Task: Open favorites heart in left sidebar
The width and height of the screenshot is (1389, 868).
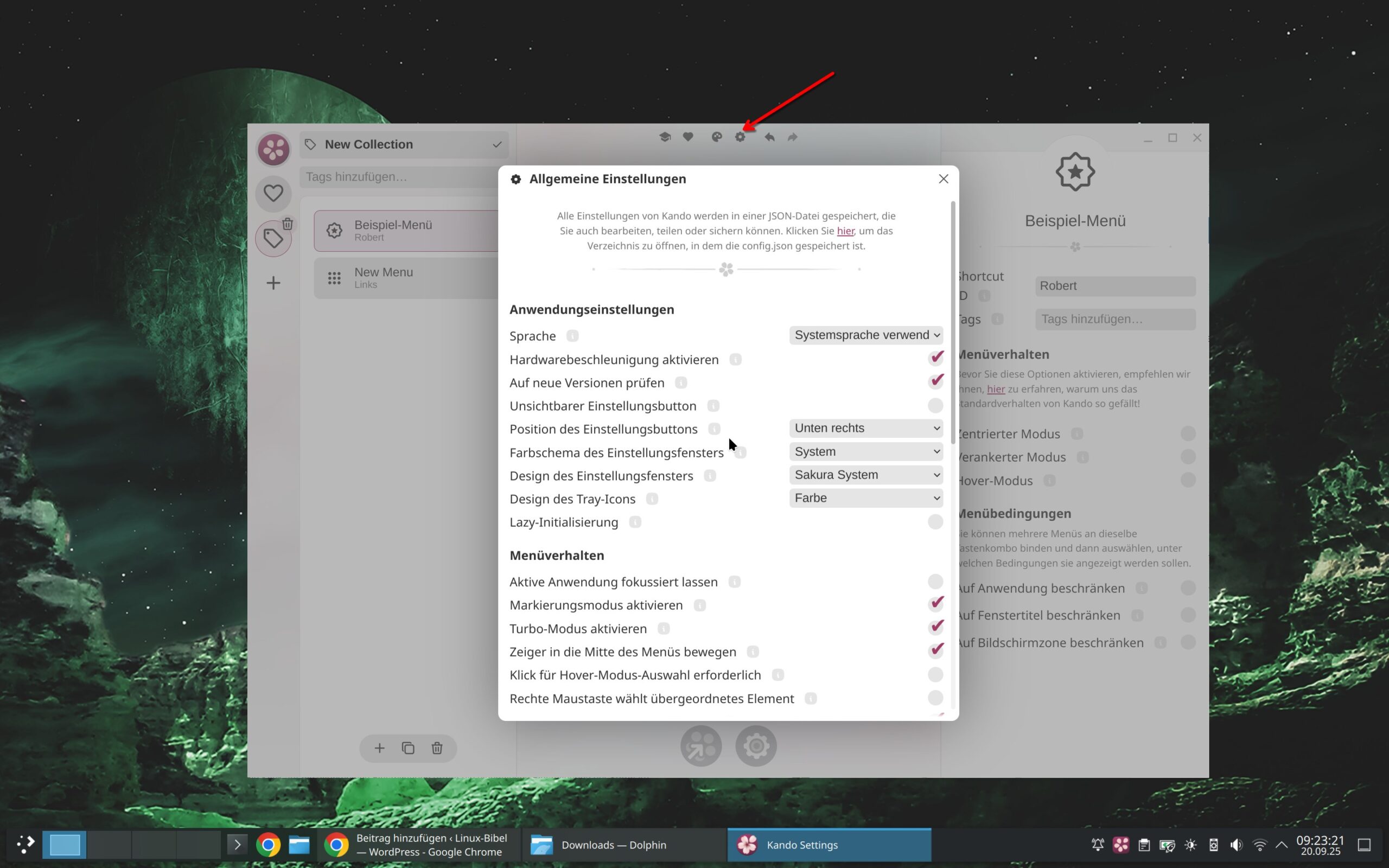Action: click(x=273, y=194)
